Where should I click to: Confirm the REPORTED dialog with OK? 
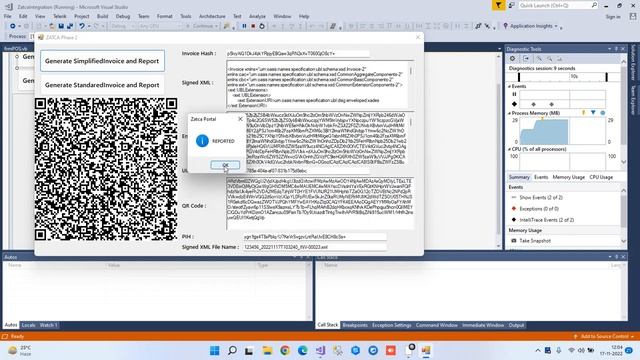point(225,165)
